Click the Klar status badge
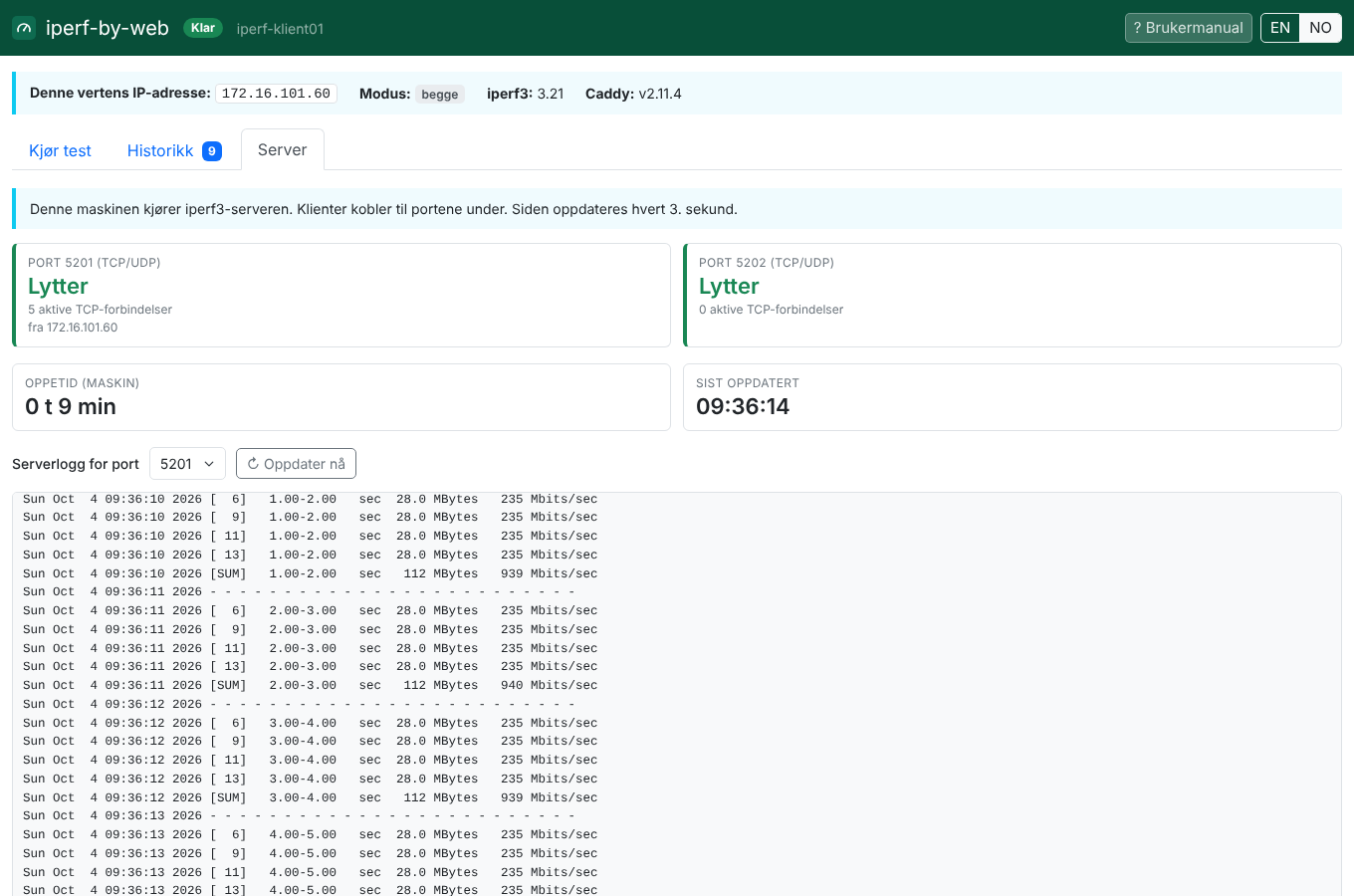 tap(203, 28)
